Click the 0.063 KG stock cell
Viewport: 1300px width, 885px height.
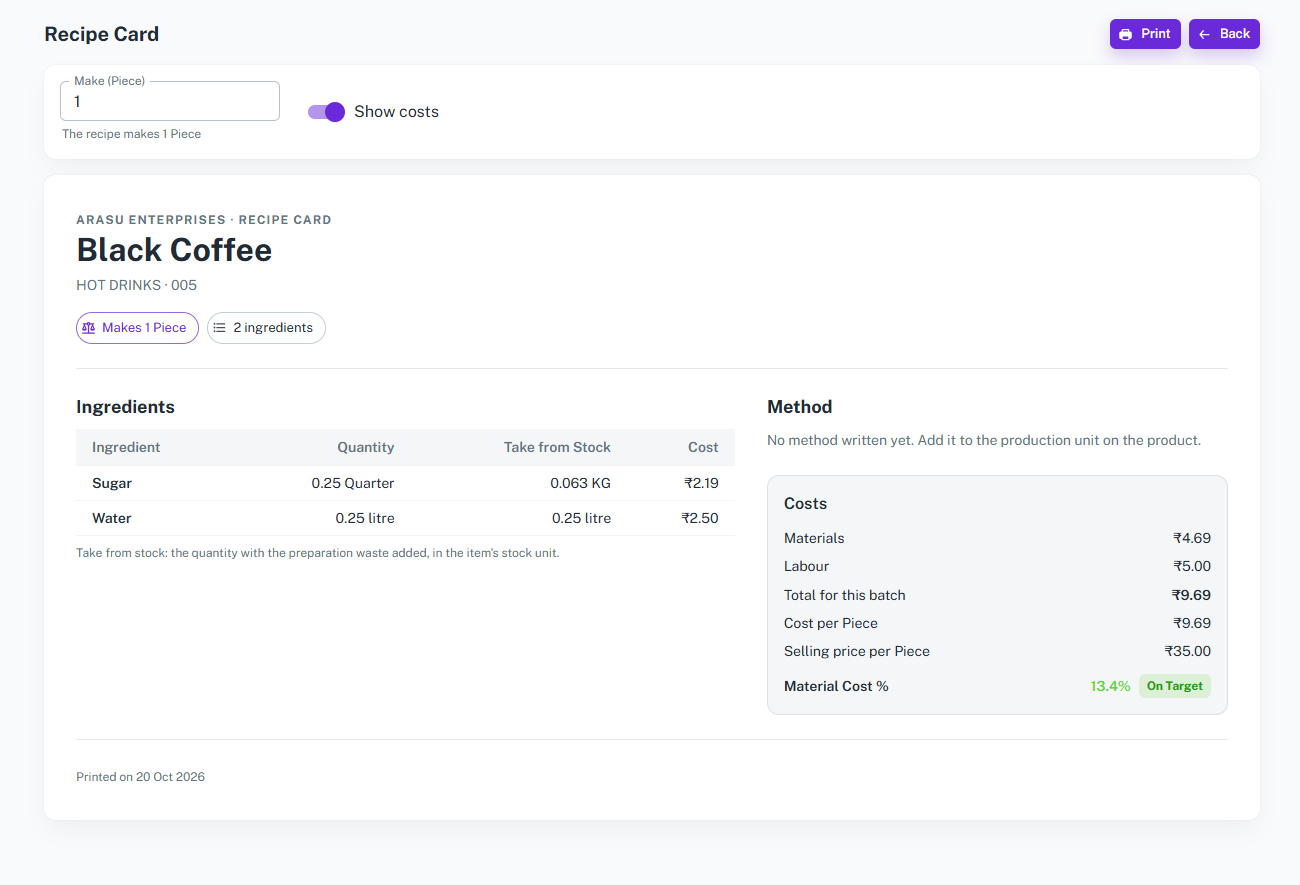coord(580,483)
